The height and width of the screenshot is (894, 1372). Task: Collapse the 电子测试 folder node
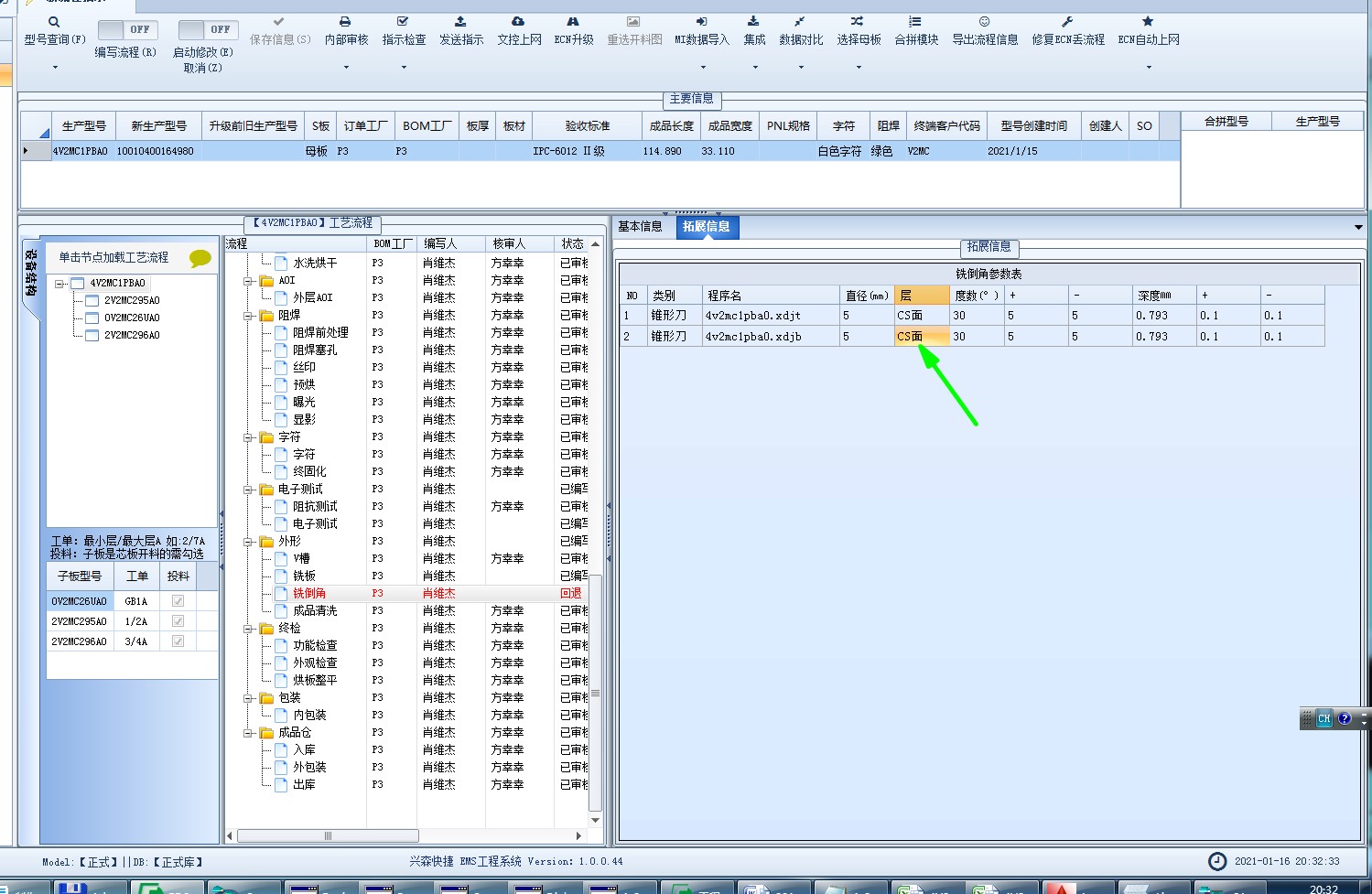[248, 490]
